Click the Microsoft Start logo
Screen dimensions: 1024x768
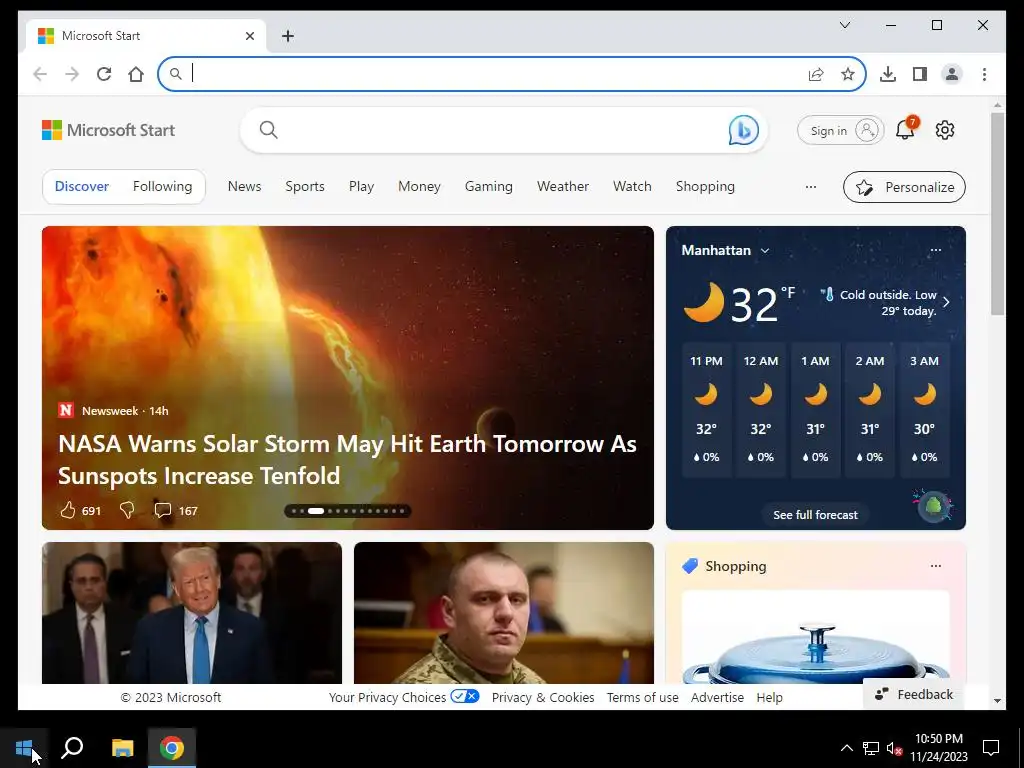[x=108, y=130]
